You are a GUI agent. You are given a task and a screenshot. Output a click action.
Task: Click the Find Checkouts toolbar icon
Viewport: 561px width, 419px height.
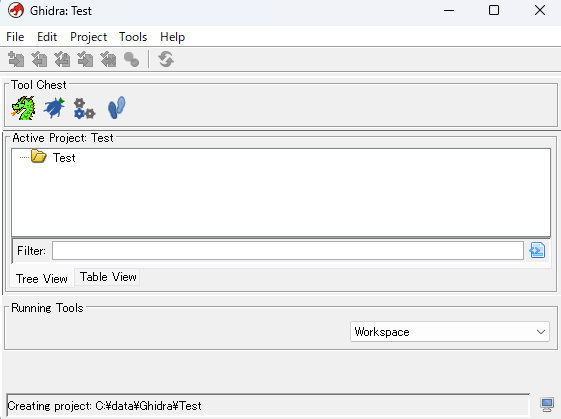click(131, 59)
